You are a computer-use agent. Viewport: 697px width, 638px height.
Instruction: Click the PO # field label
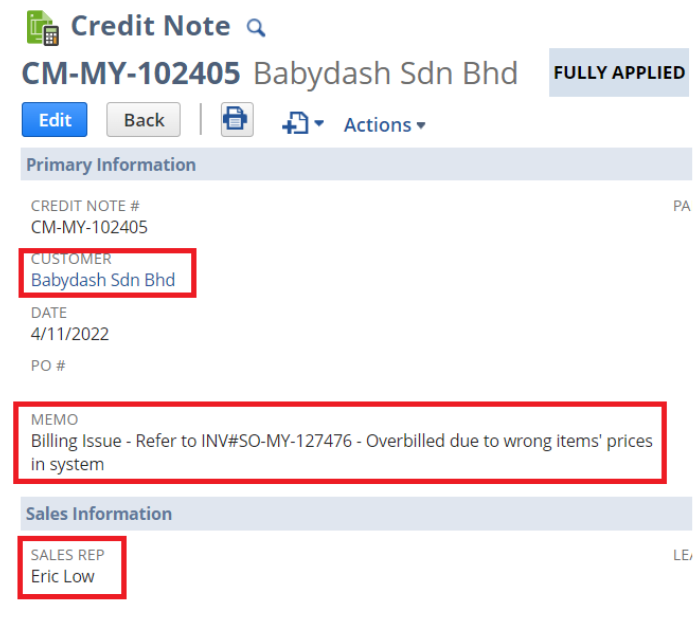click(x=48, y=365)
